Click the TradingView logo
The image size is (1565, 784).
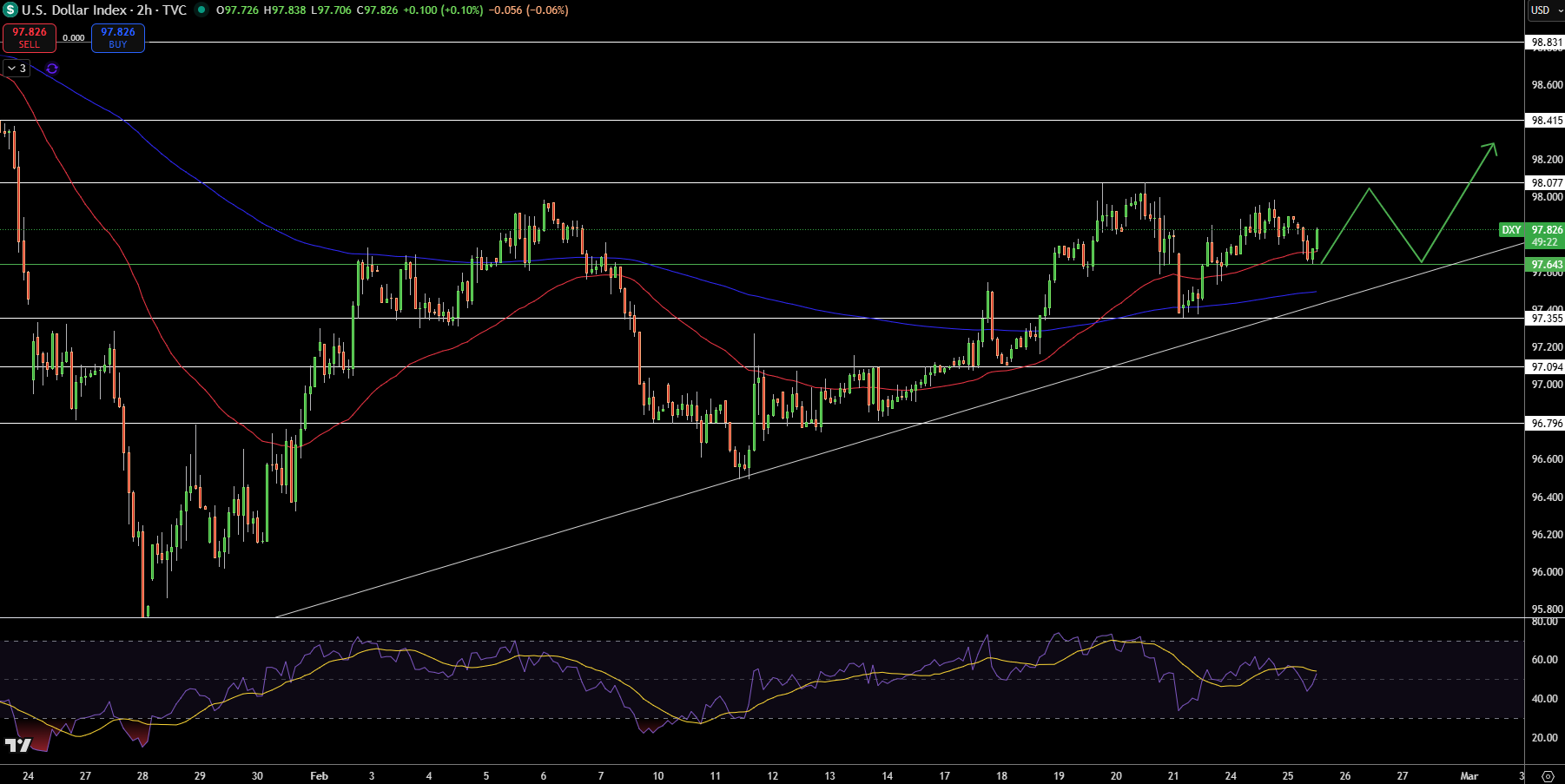coord(18,745)
